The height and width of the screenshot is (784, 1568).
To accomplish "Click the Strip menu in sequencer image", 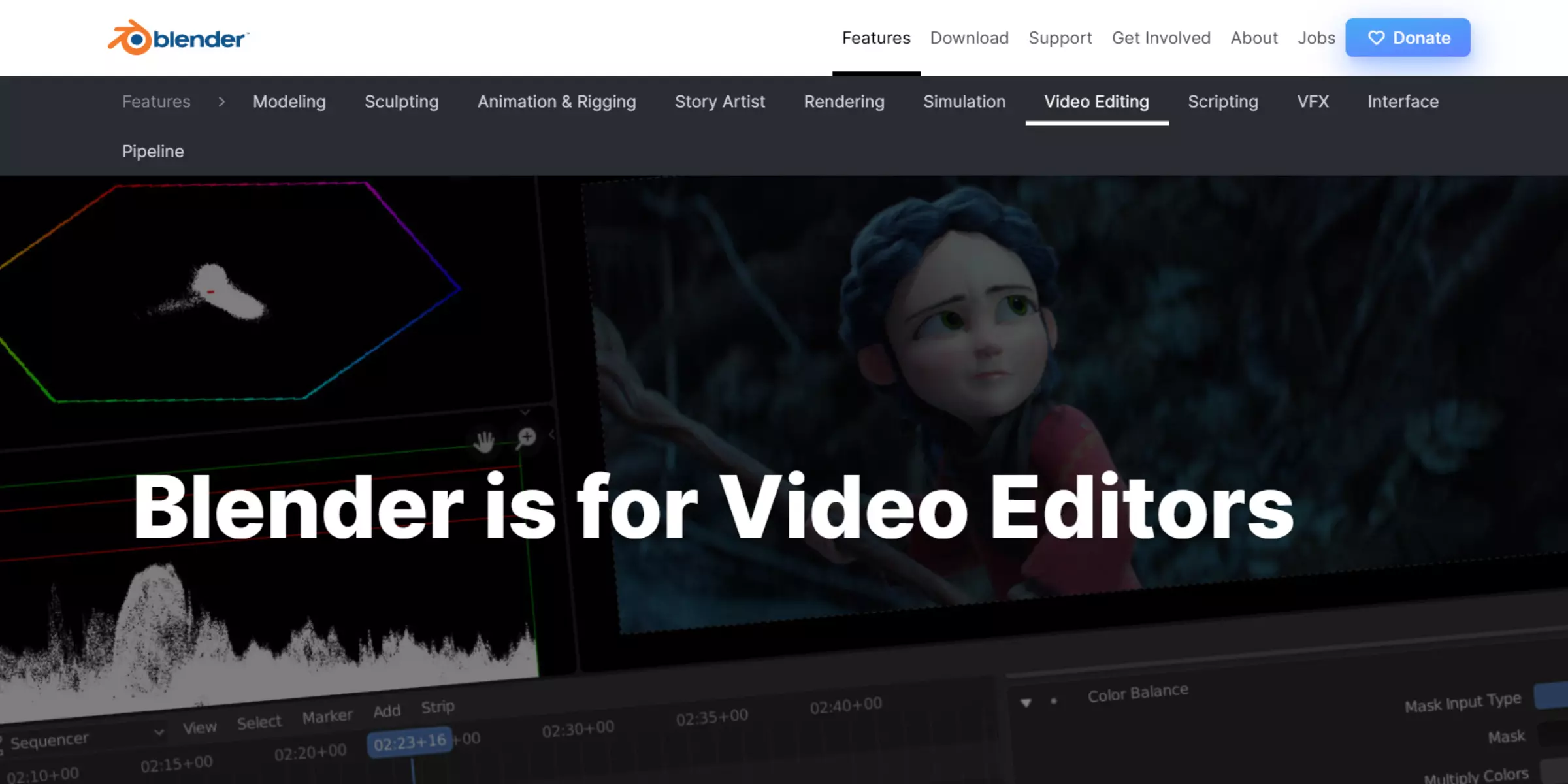I will pos(438,707).
